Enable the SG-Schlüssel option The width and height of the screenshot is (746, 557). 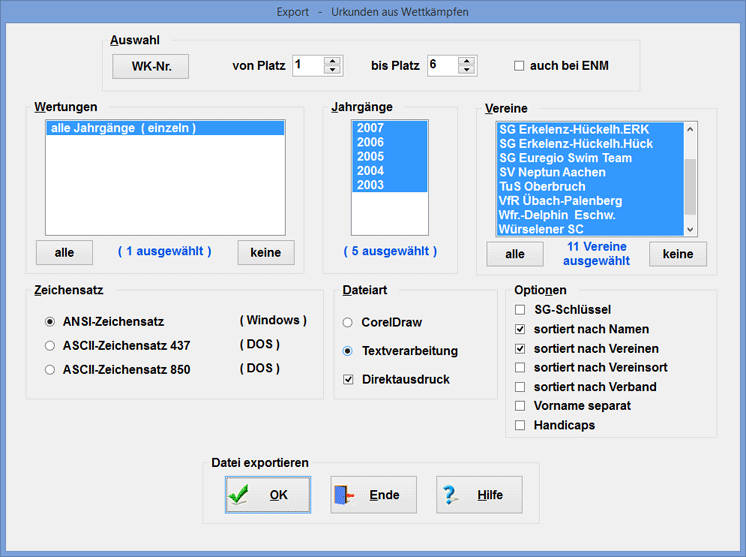[520, 310]
